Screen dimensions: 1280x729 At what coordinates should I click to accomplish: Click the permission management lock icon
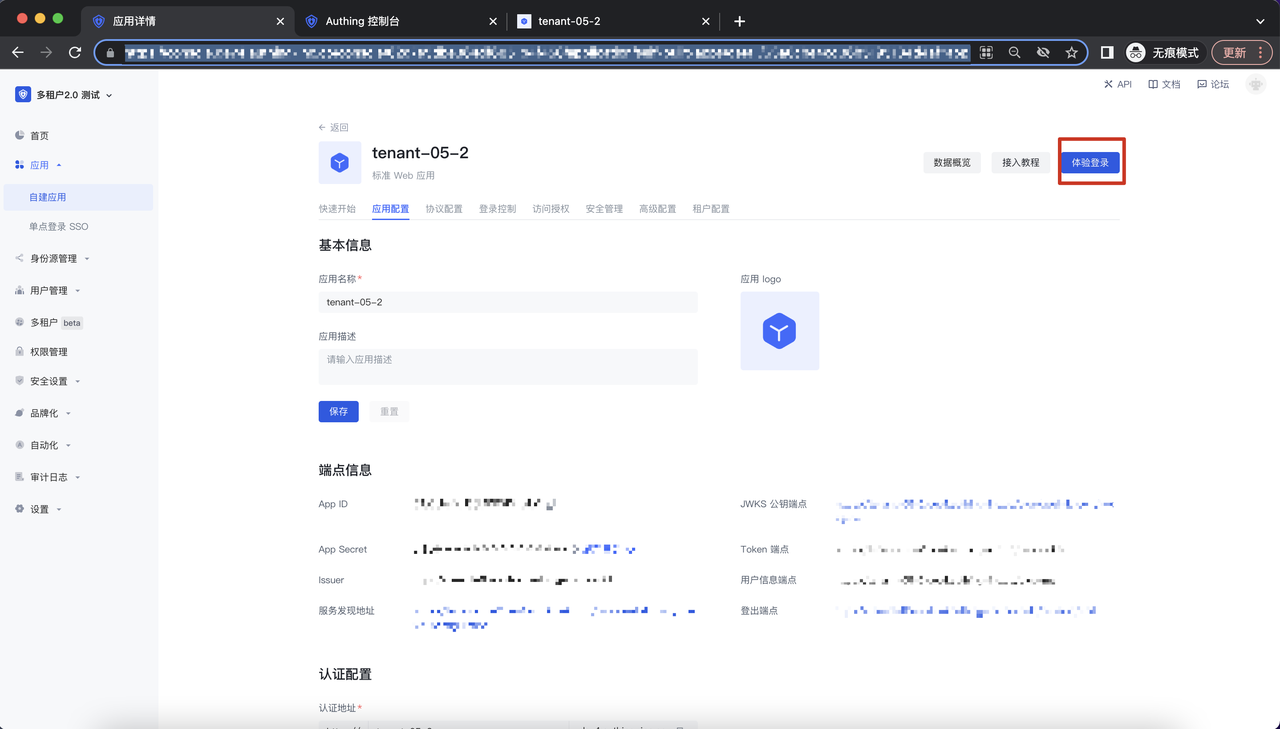tap(19, 352)
